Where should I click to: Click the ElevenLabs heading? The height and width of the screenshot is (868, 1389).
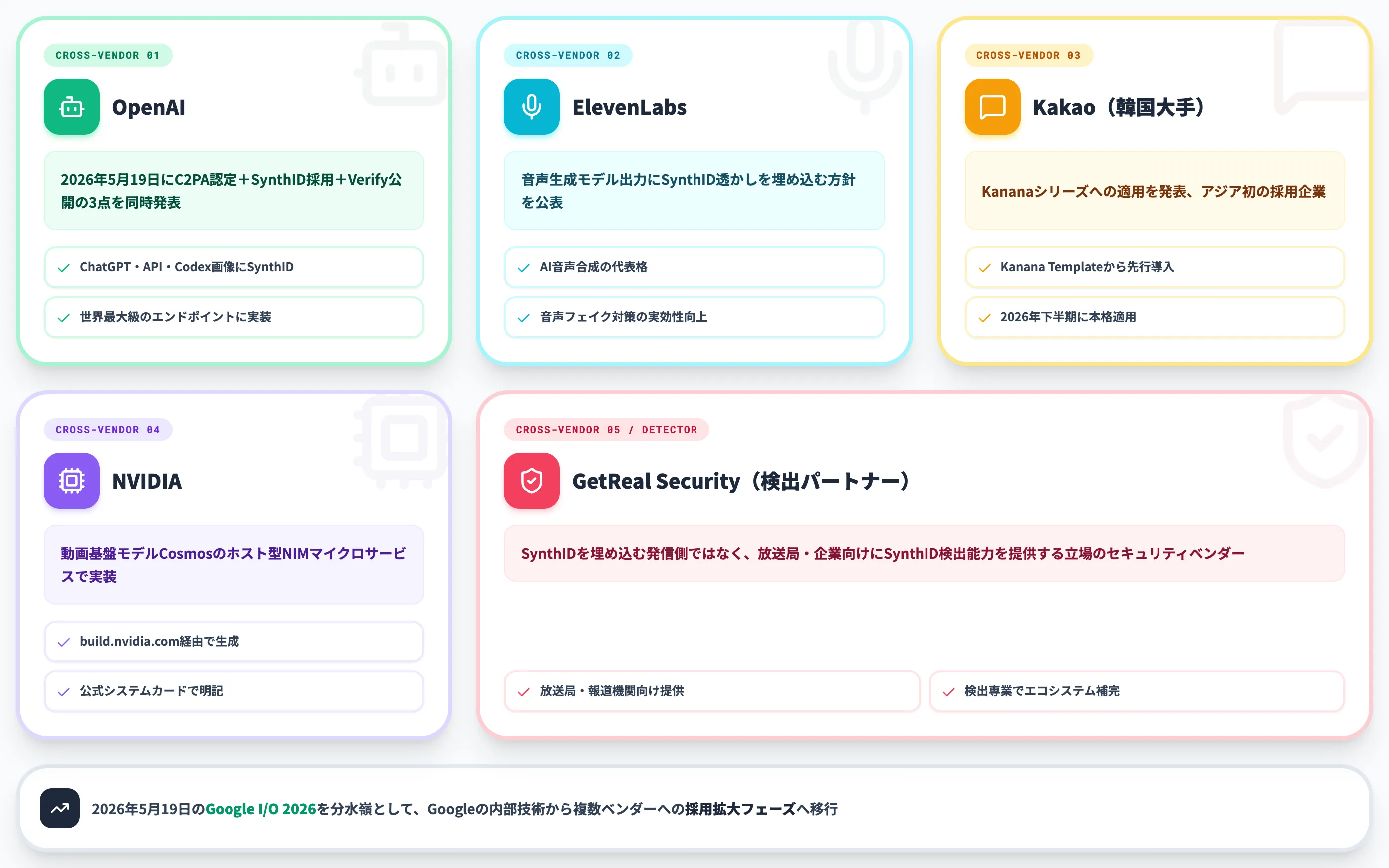coord(629,107)
